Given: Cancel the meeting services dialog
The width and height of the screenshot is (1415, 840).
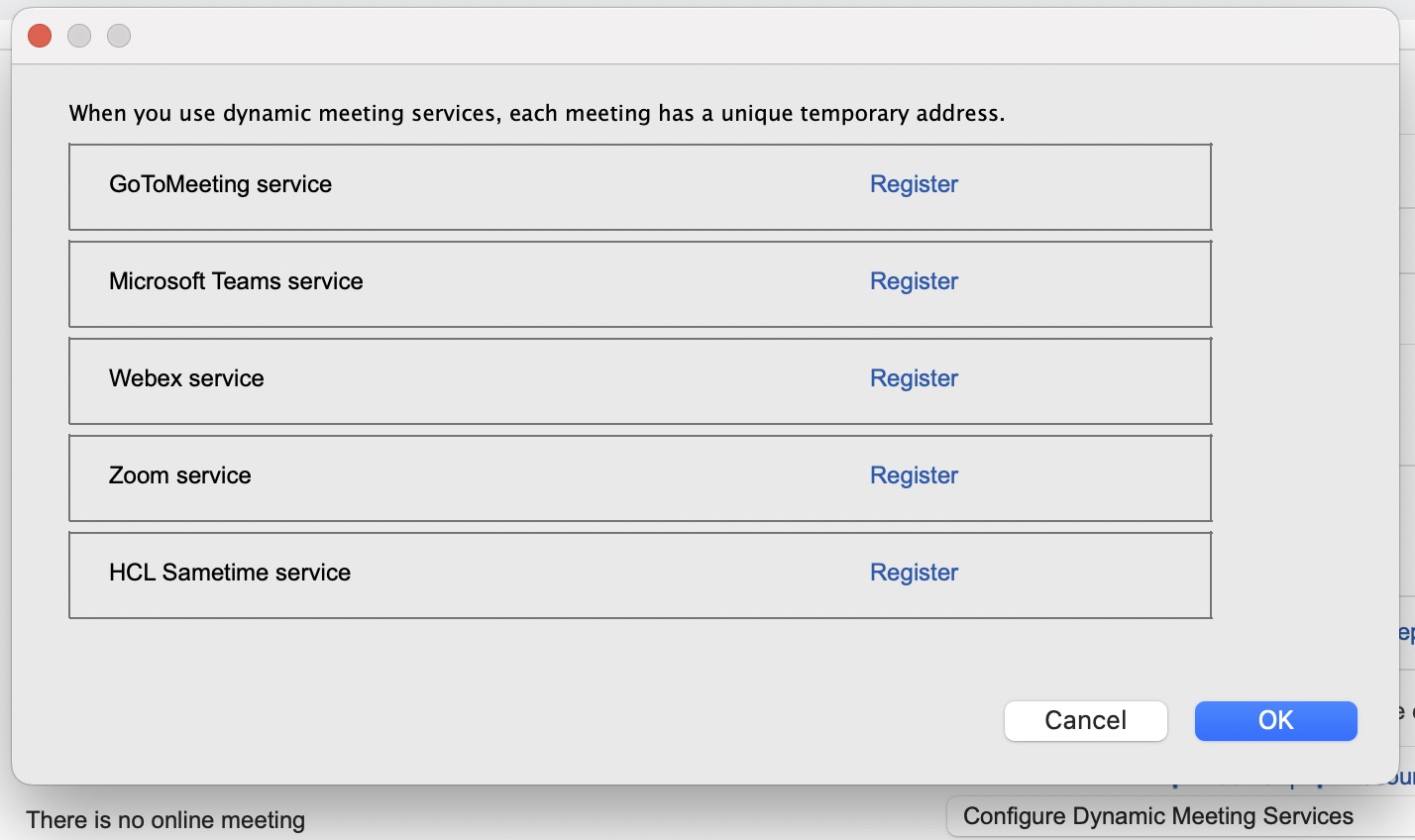Looking at the screenshot, I should click(x=1085, y=720).
